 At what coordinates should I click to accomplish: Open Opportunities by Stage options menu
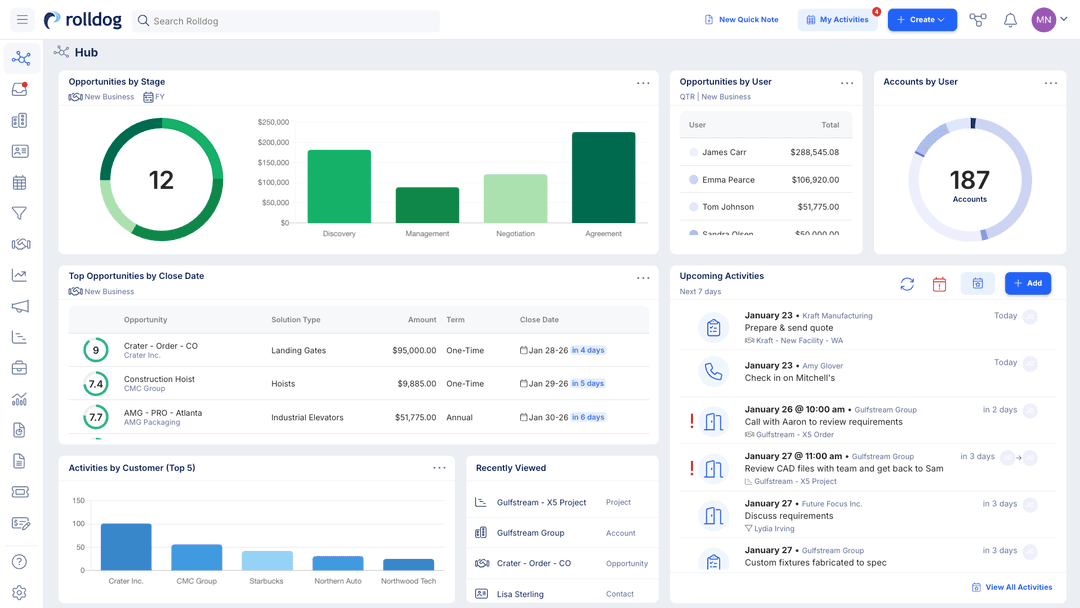643,83
